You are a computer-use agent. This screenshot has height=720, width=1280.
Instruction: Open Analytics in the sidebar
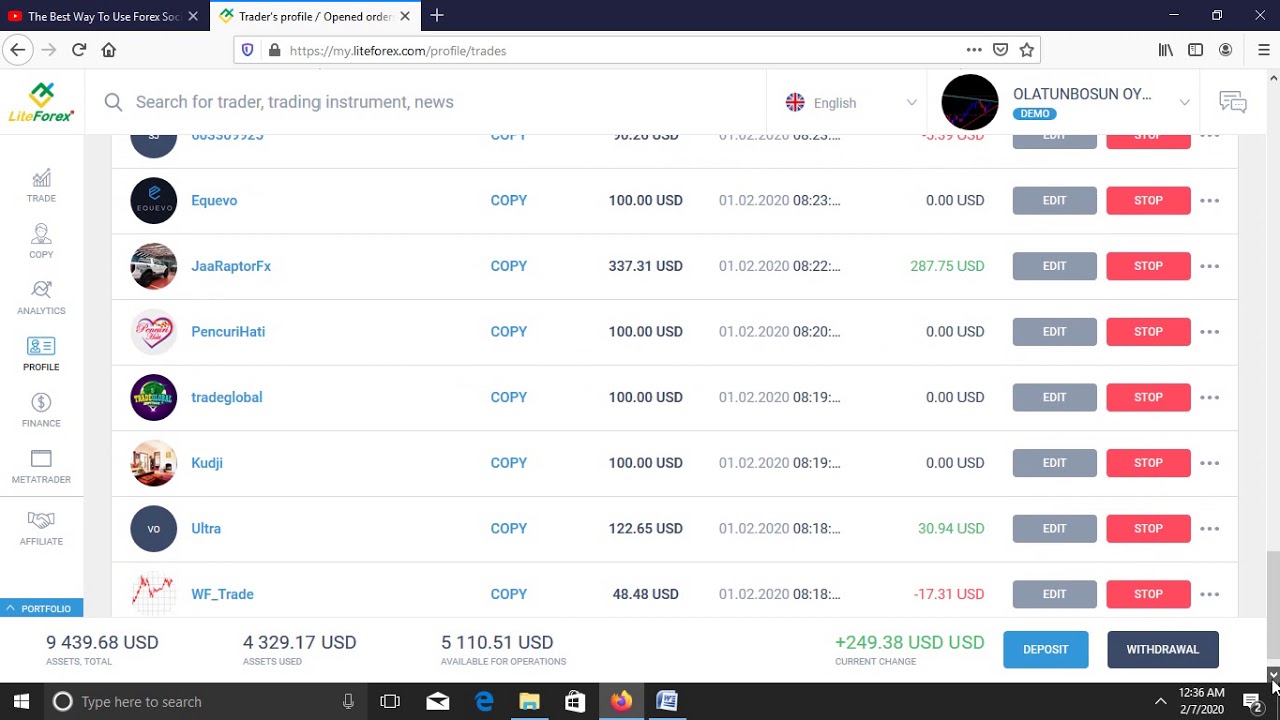(x=41, y=298)
